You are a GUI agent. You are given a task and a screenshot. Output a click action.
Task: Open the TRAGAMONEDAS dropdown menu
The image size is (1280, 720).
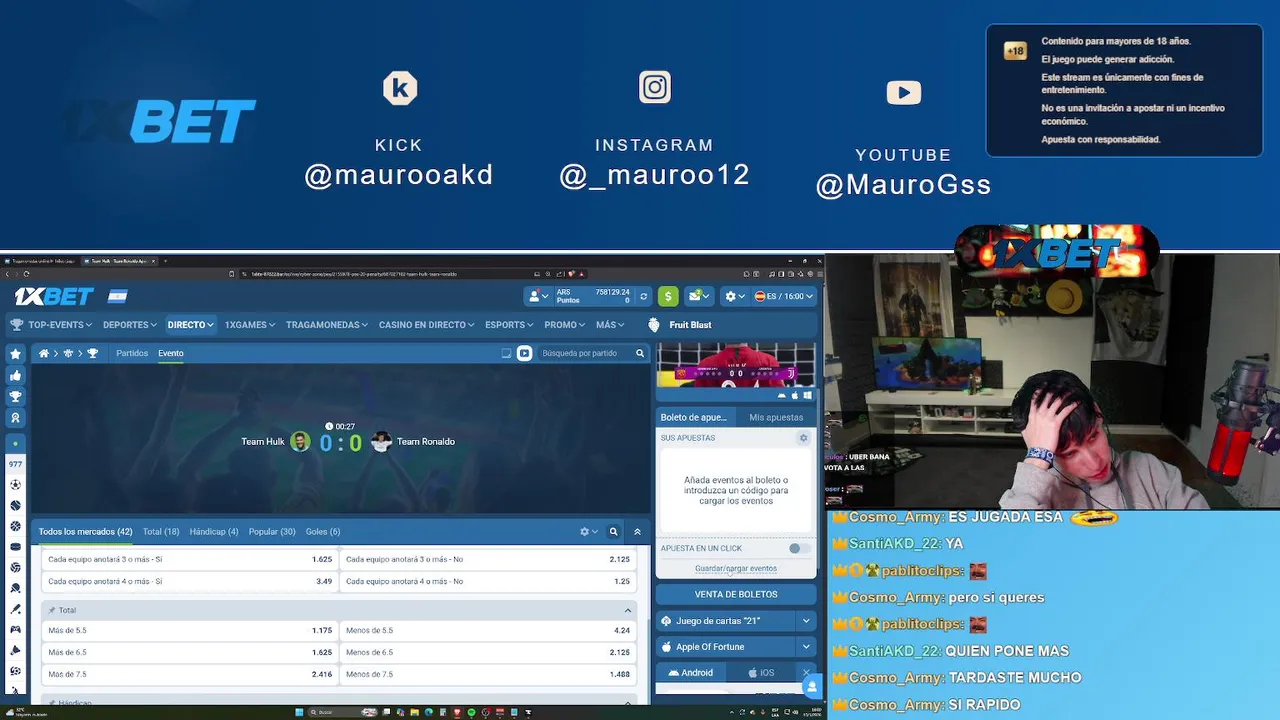click(327, 325)
